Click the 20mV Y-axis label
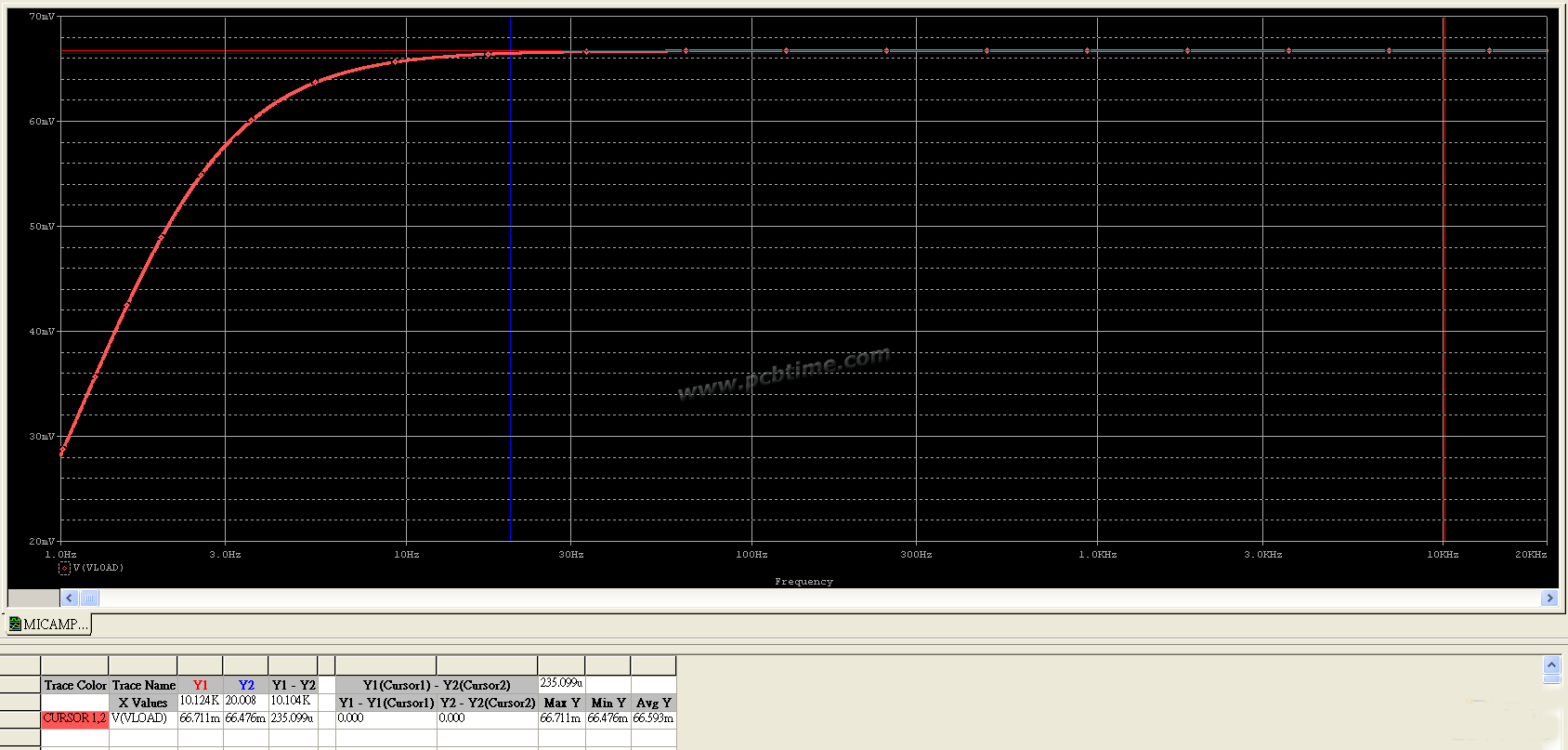The width and height of the screenshot is (1568, 750). [42, 541]
